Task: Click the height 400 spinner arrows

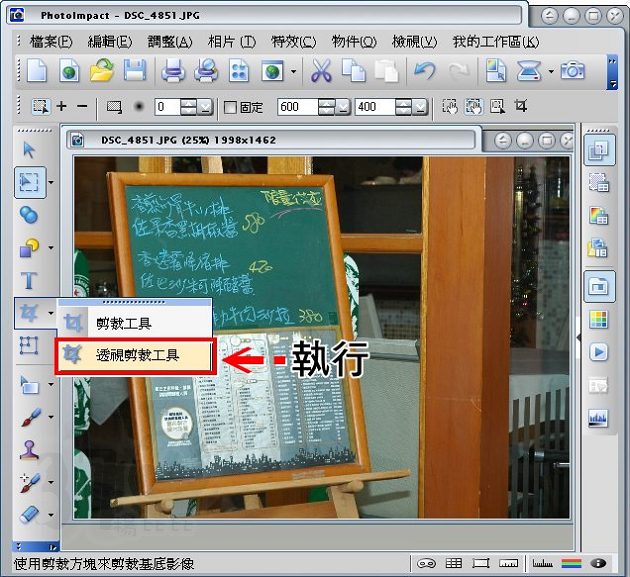Action: pos(403,107)
